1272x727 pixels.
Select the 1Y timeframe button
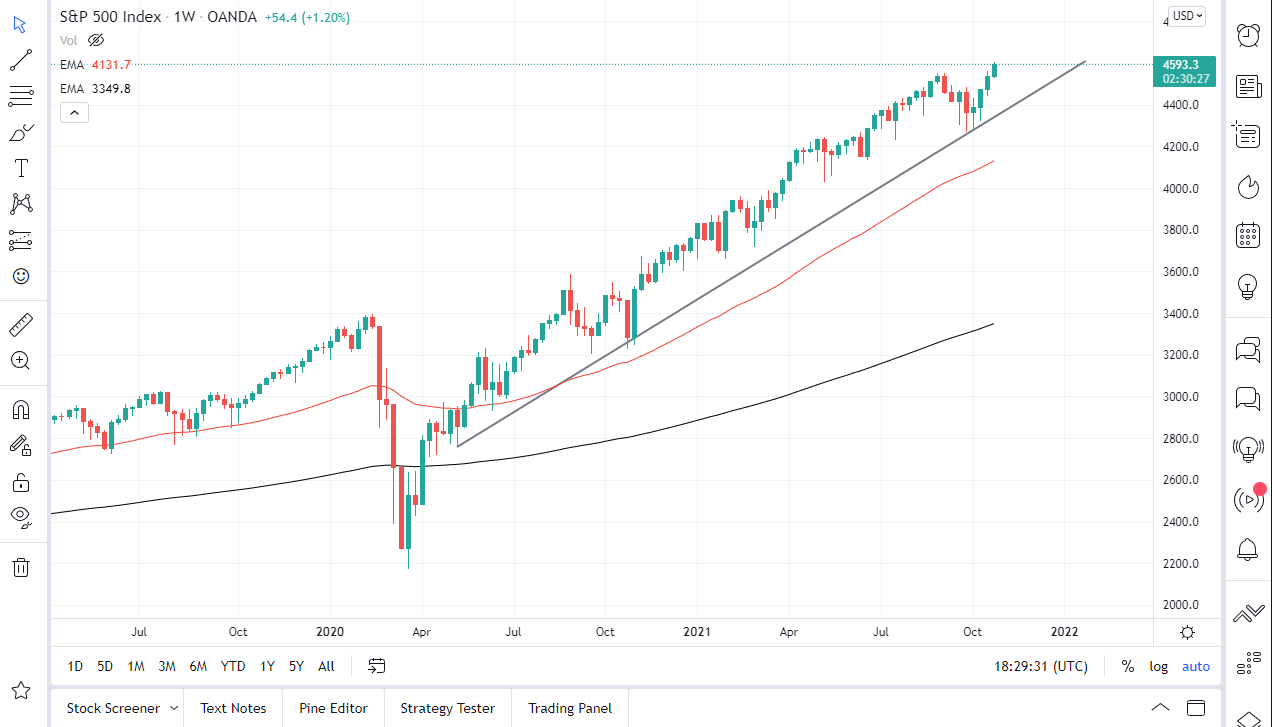pyautogui.click(x=266, y=666)
